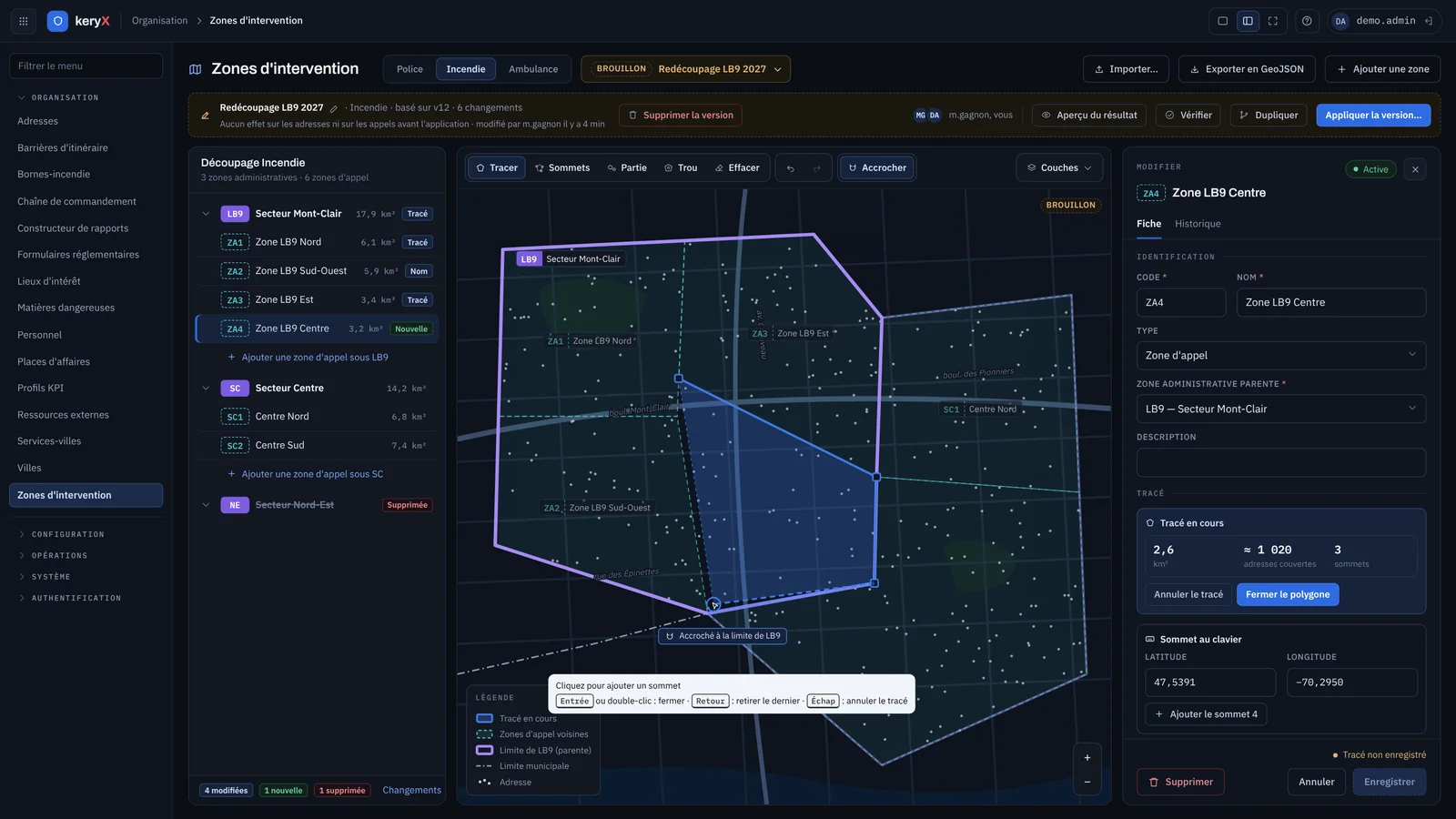Click the logout icon next to demo.admin

tap(1429, 21)
